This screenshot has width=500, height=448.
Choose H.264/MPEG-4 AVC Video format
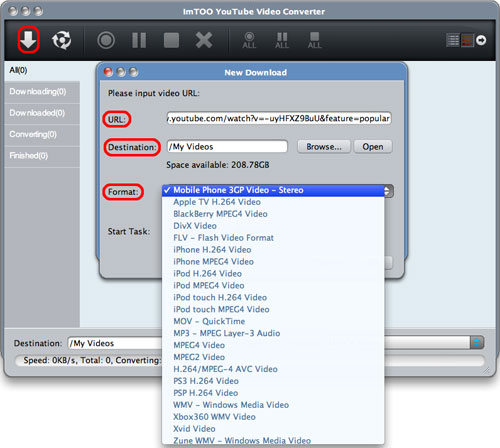[273, 369]
